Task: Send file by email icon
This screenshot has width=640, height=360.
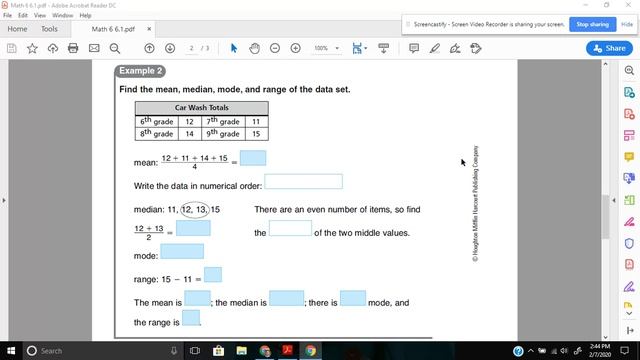Action: click(x=94, y=48)
